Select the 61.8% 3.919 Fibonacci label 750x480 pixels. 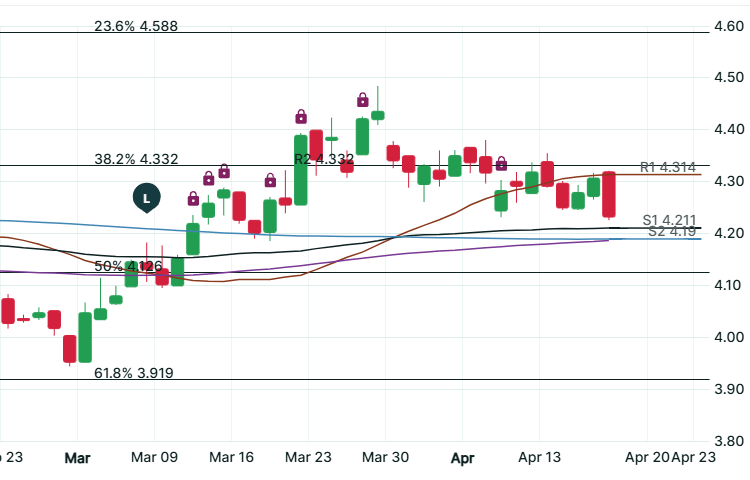point(134,373)
